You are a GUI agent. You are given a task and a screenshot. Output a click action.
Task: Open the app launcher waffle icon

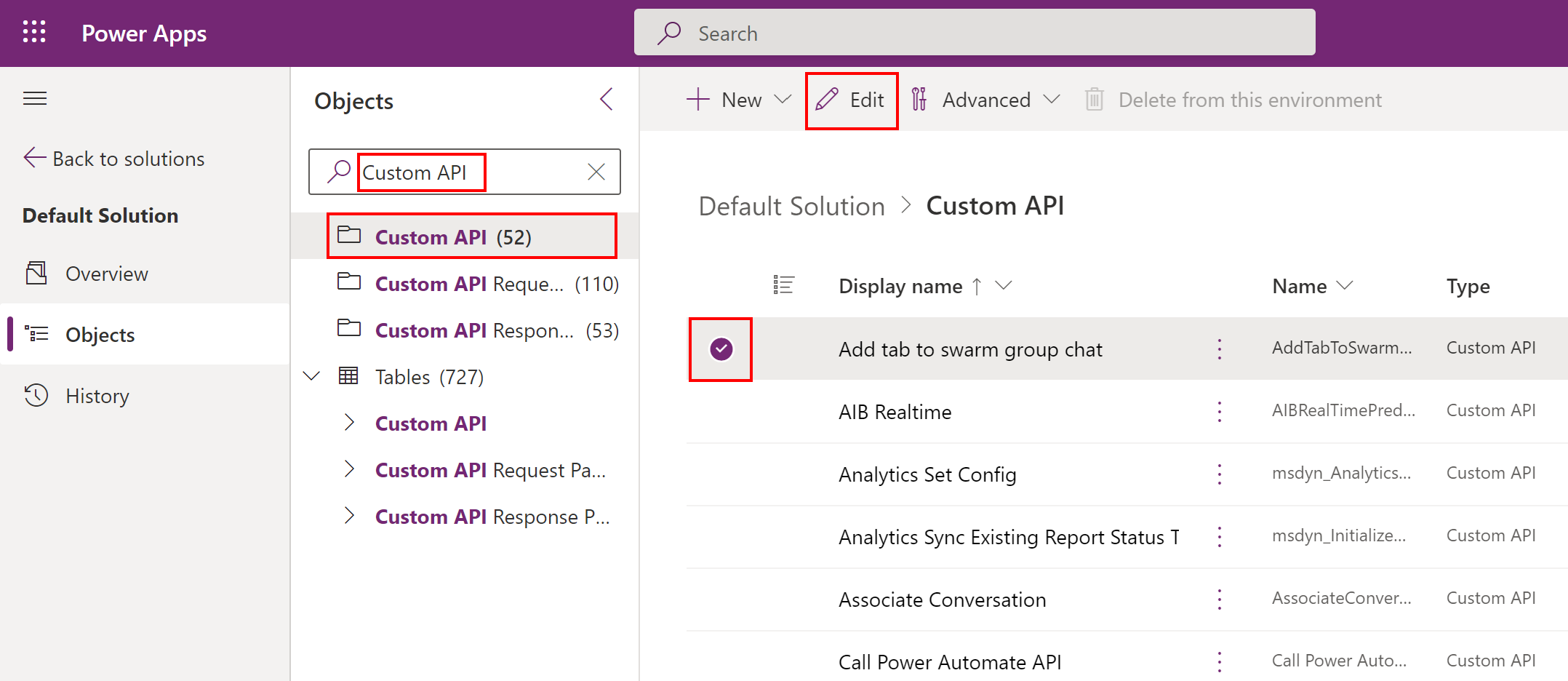coord(34,33)
